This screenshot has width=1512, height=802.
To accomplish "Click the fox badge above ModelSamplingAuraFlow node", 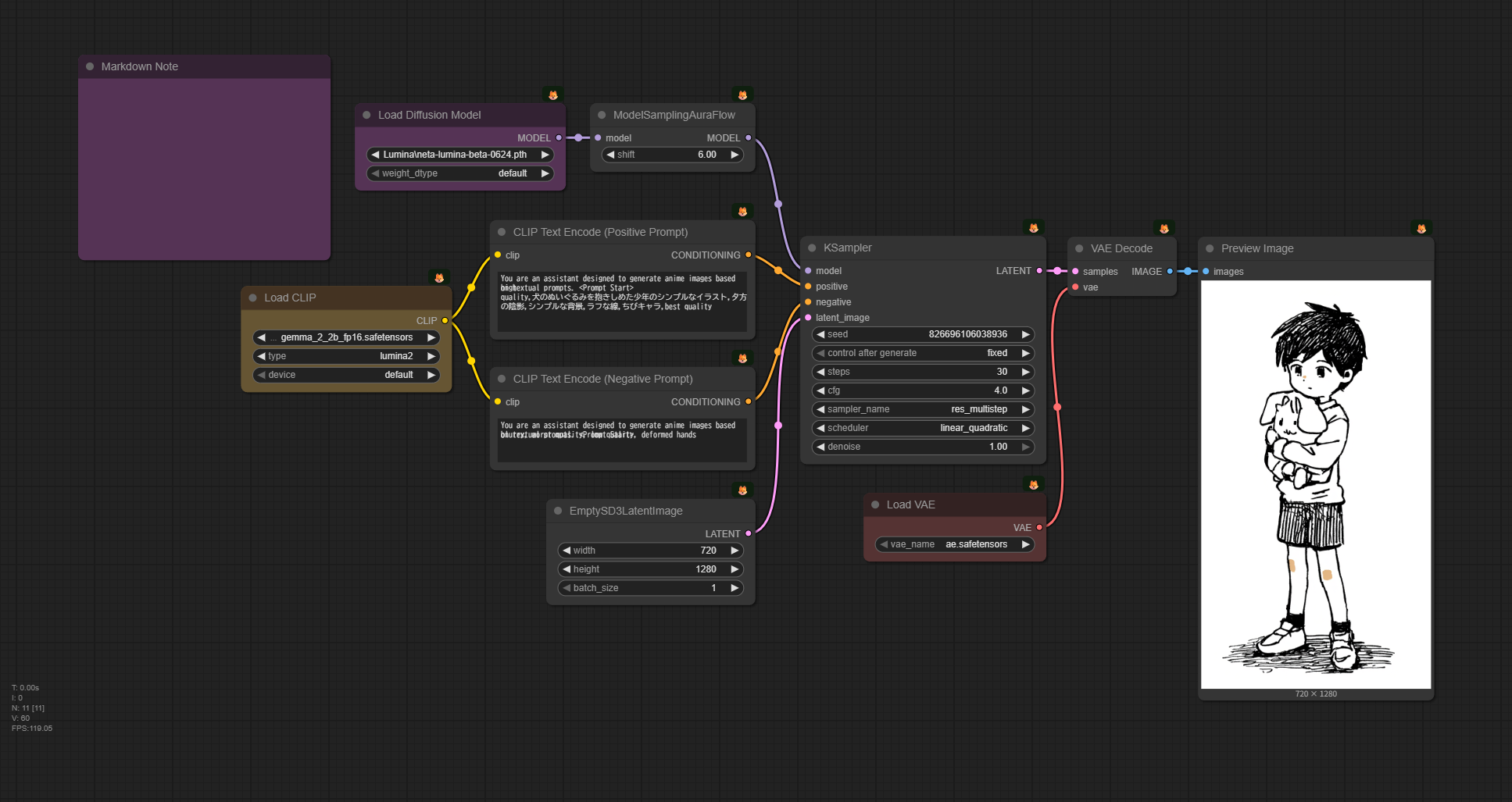I will [x=742, y=94].
